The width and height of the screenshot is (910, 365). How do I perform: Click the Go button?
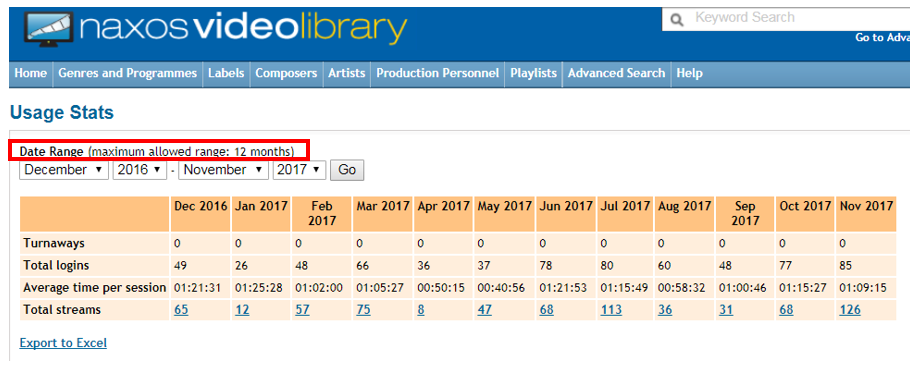point(347,171)
